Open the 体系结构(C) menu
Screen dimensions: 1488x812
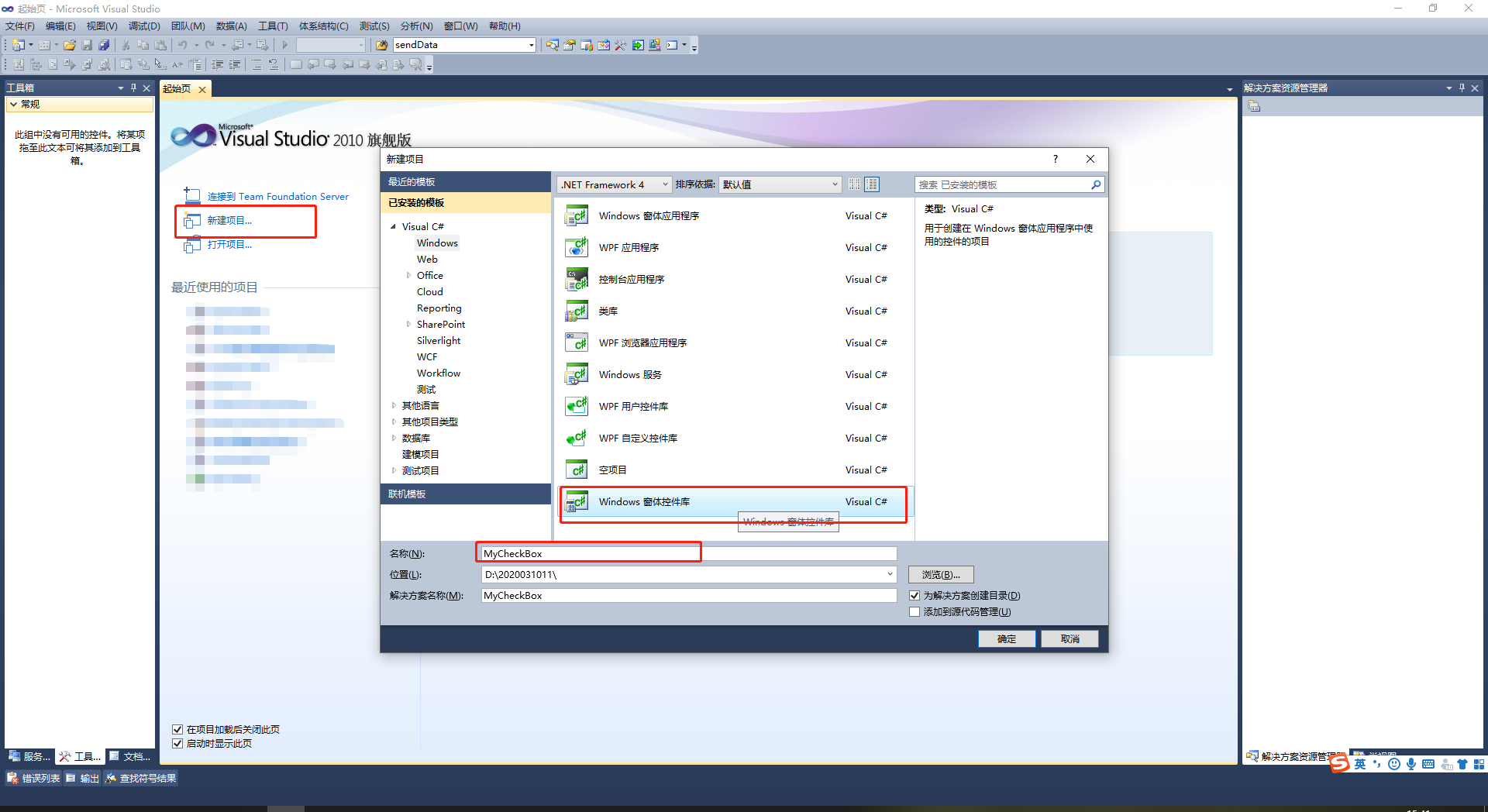point(324,26)
